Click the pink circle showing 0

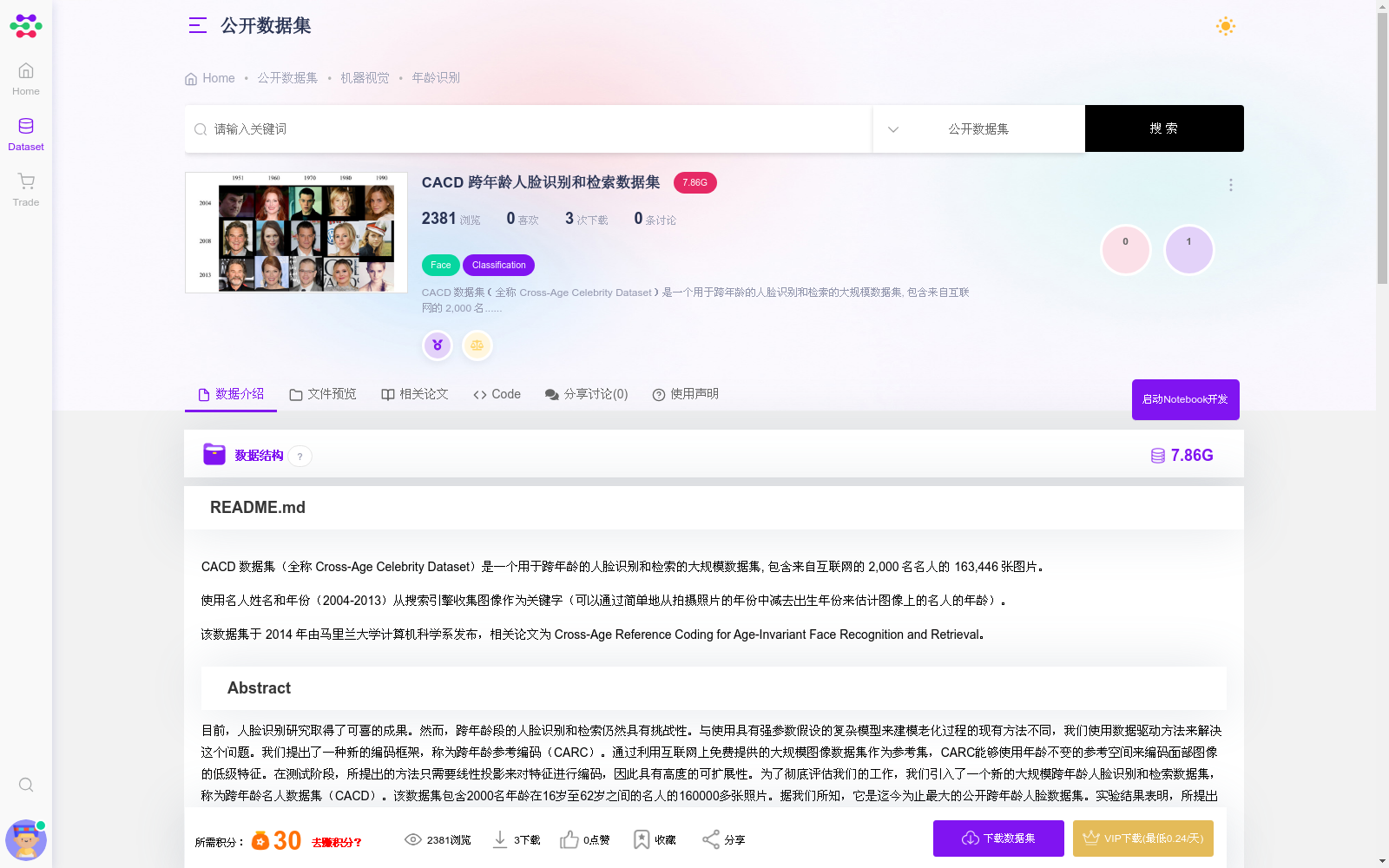pyautogui.click(x=1126, y=250)
